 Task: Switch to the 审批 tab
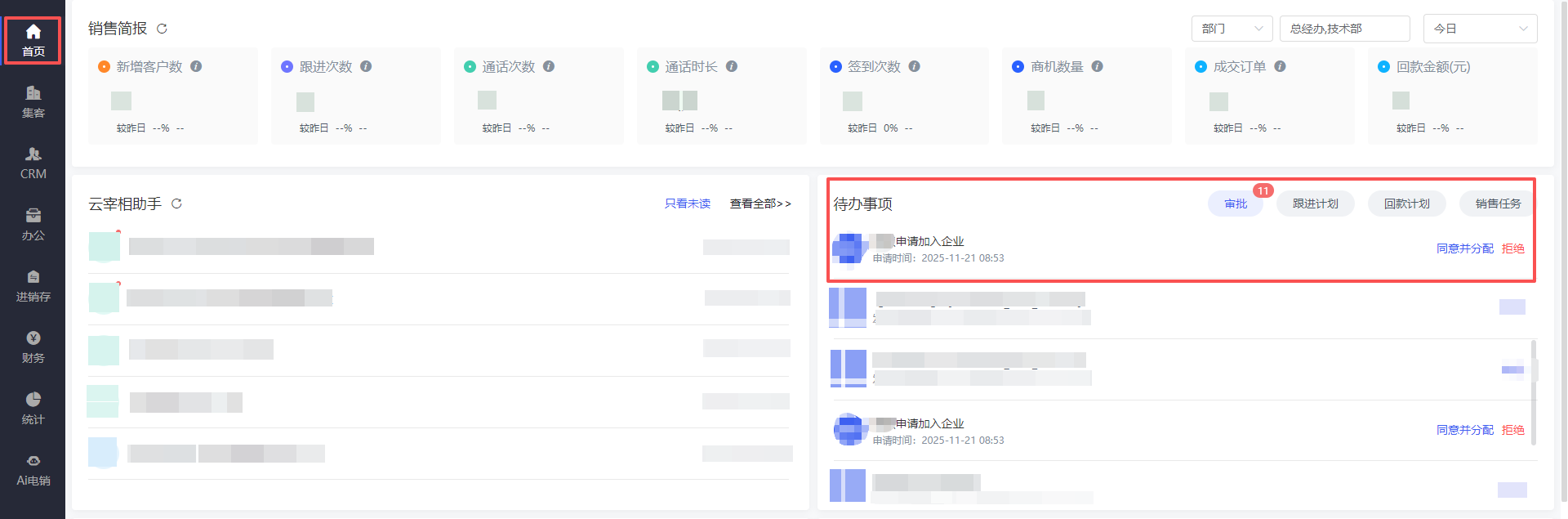(1236, 204)
